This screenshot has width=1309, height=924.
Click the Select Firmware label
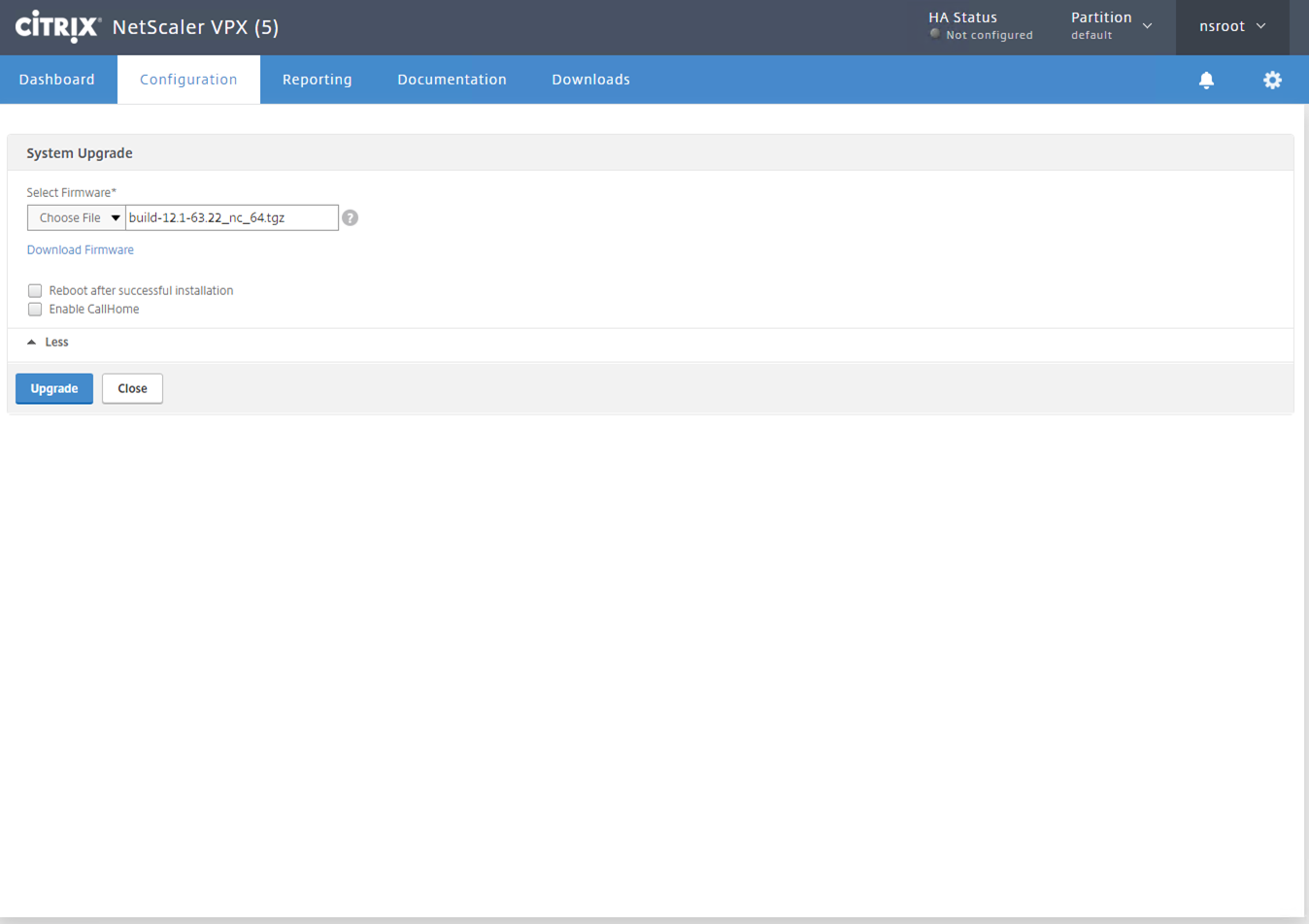point(71,192)
